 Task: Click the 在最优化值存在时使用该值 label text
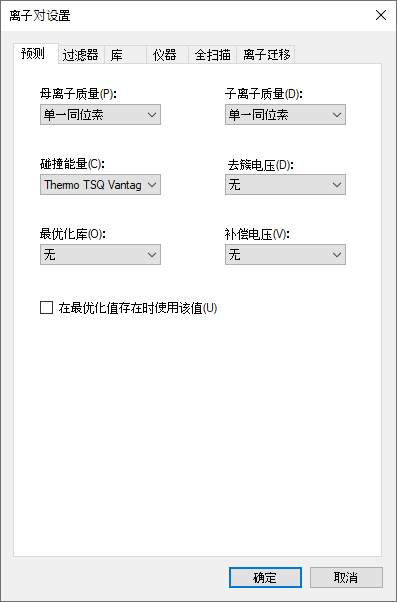[138, 308]
